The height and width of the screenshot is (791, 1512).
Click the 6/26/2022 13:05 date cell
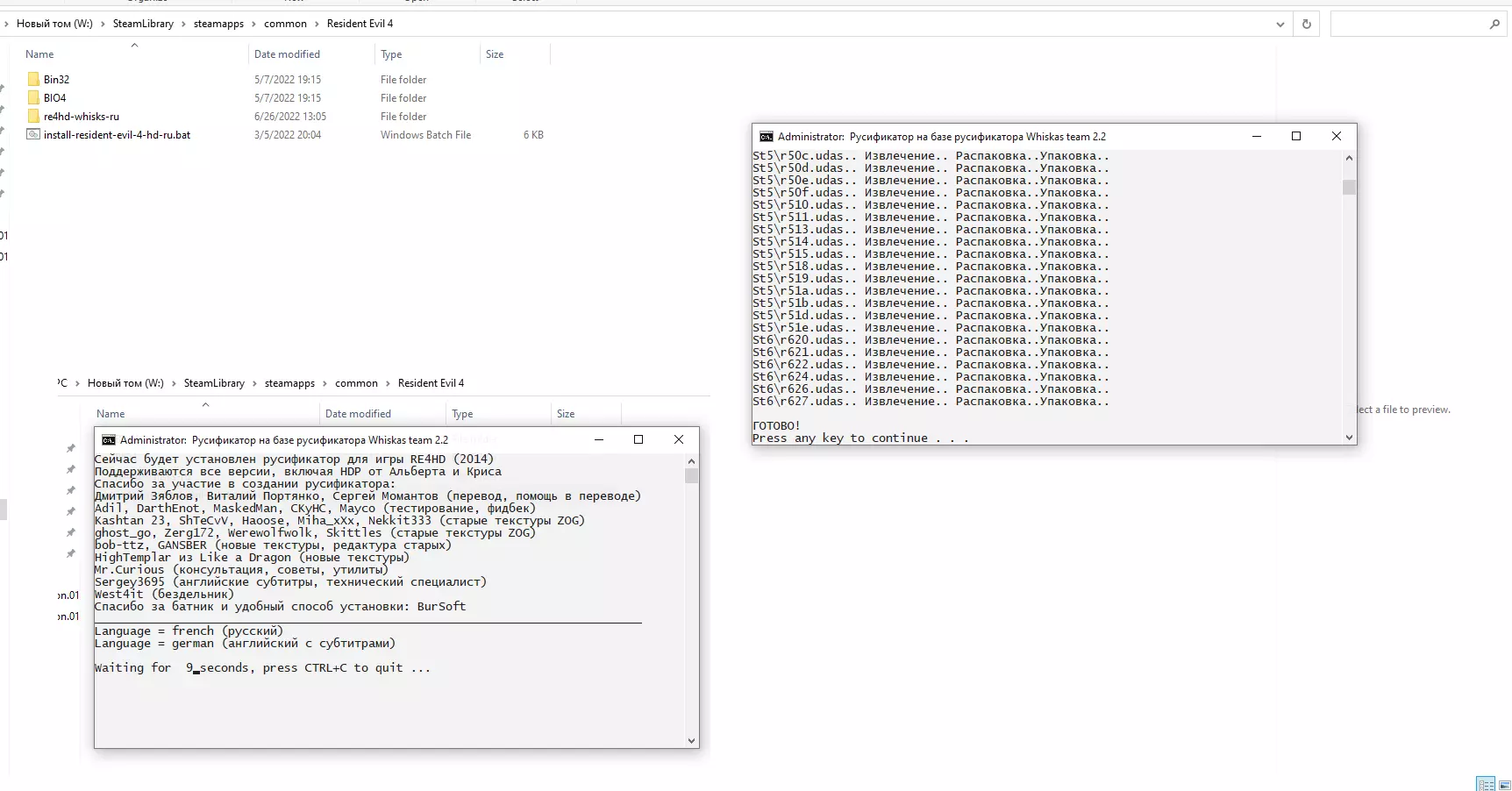[x=290, y=116]
